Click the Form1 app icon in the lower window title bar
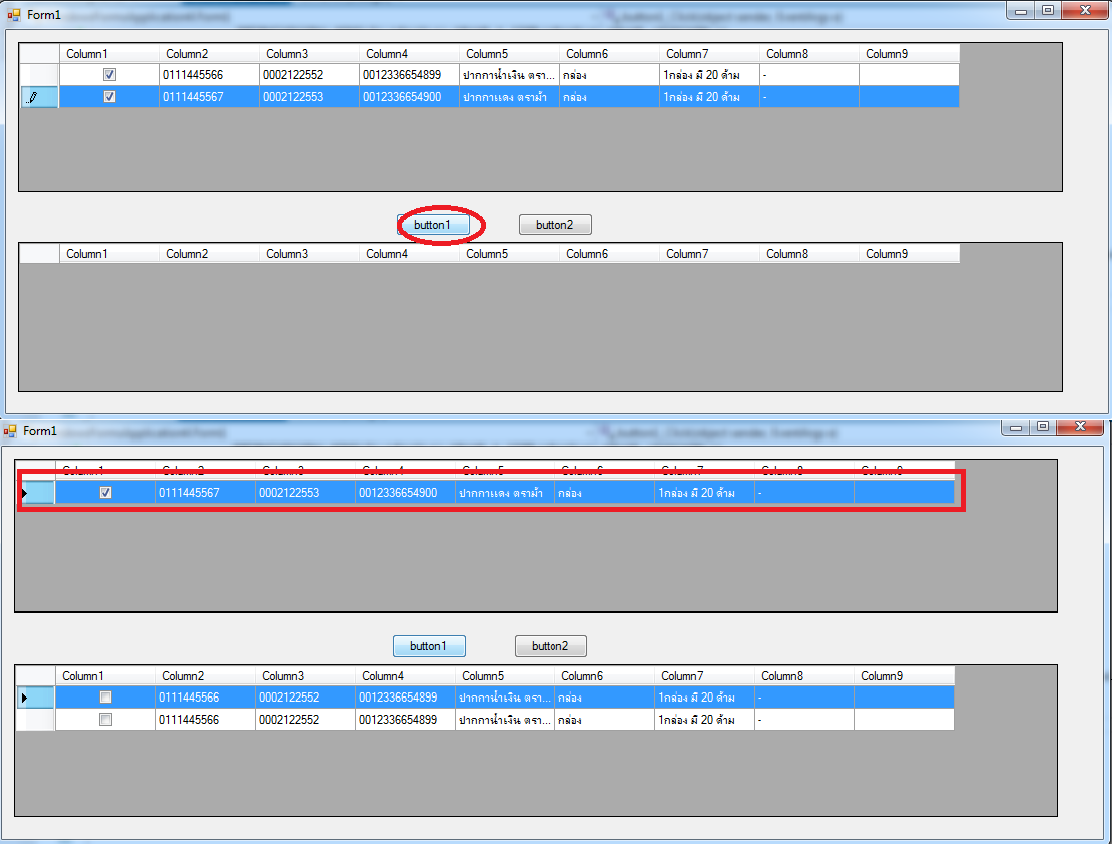Screen dimensions: 1112x844 [9, 431]
